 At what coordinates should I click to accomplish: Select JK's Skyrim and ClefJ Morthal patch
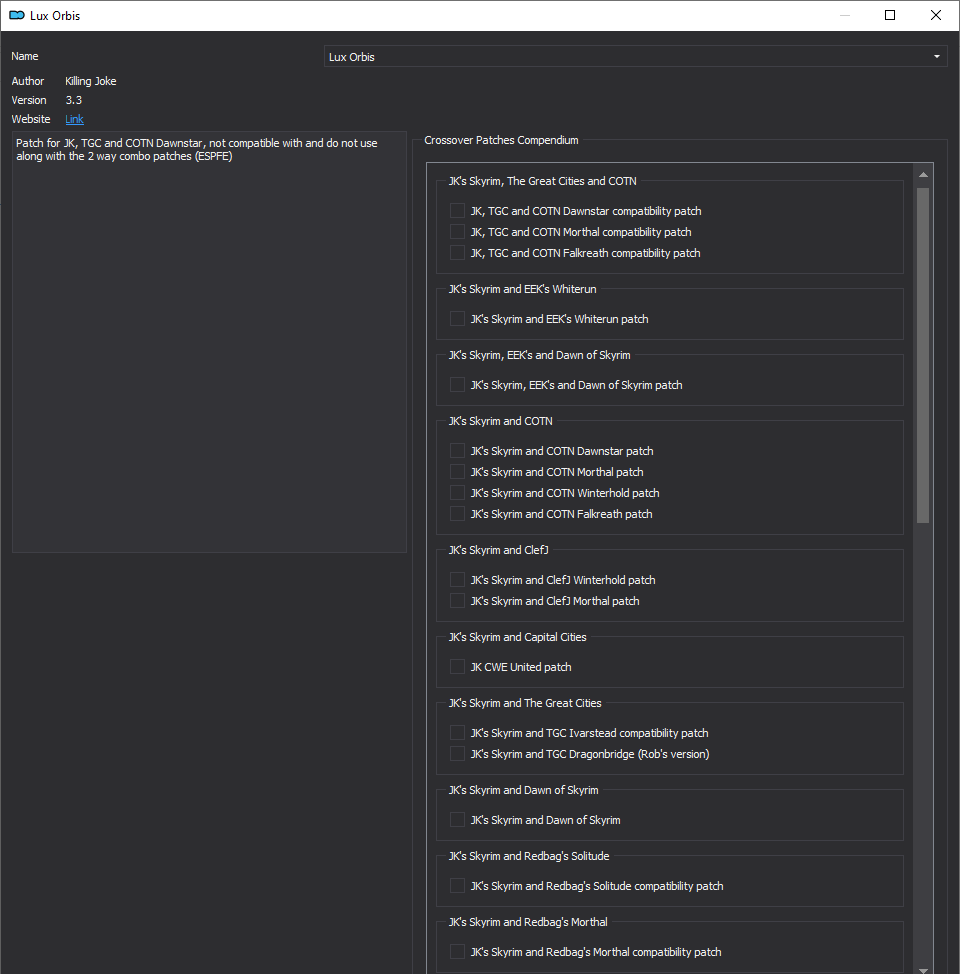point(457,601)
